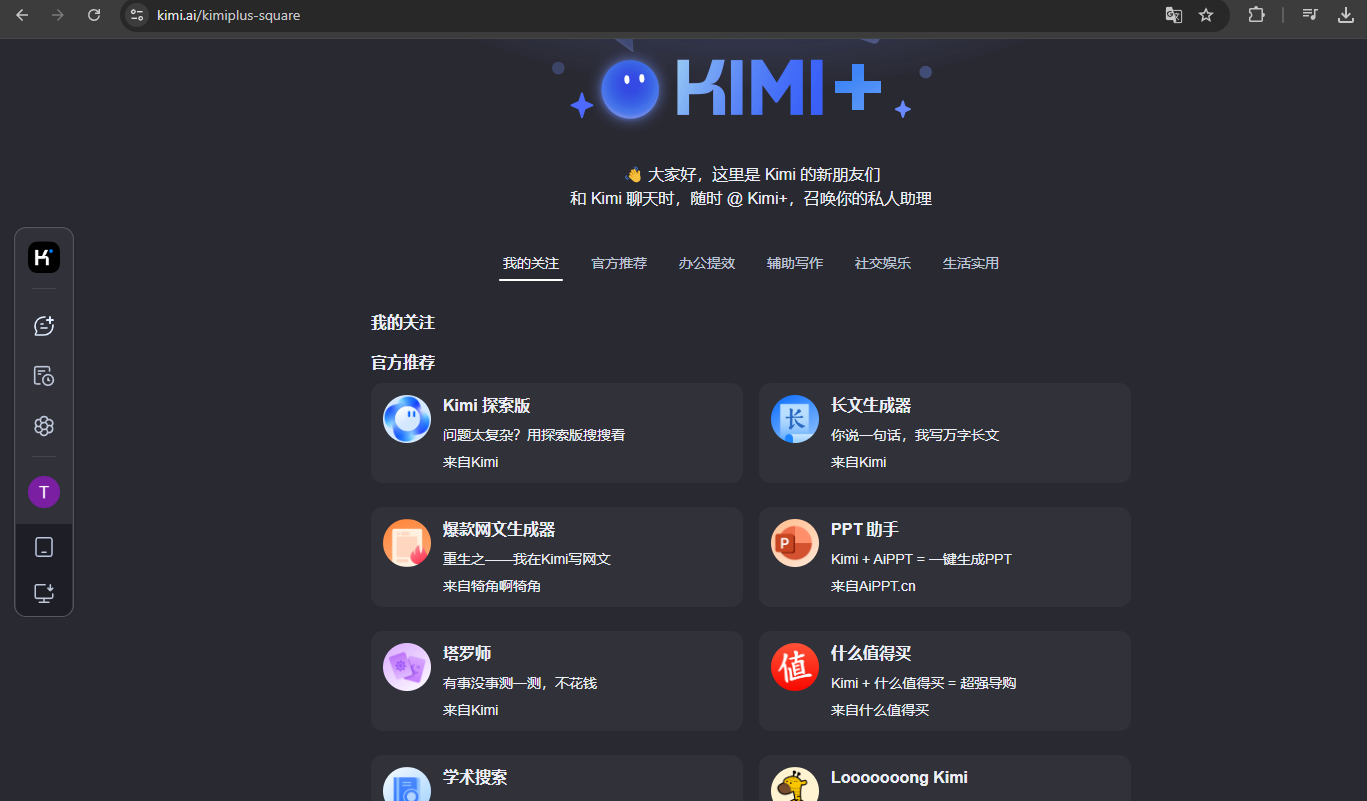Screen dimensions: 1367x801
Task: Open the 长文生成器 card title
Action: pyautogui.click(x=871, y=405)
